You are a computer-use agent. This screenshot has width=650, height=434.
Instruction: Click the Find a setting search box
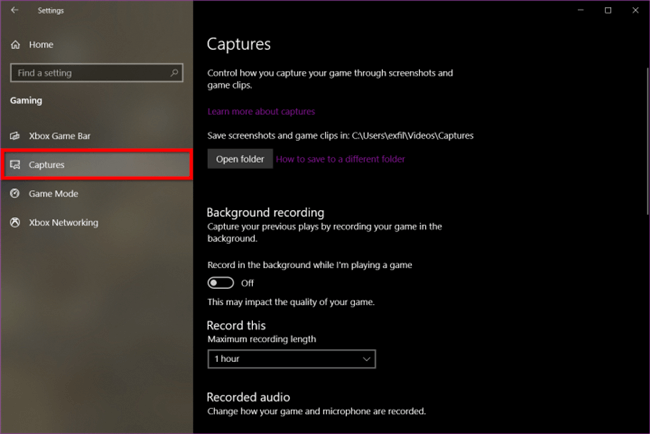click(x=90, y=73)
